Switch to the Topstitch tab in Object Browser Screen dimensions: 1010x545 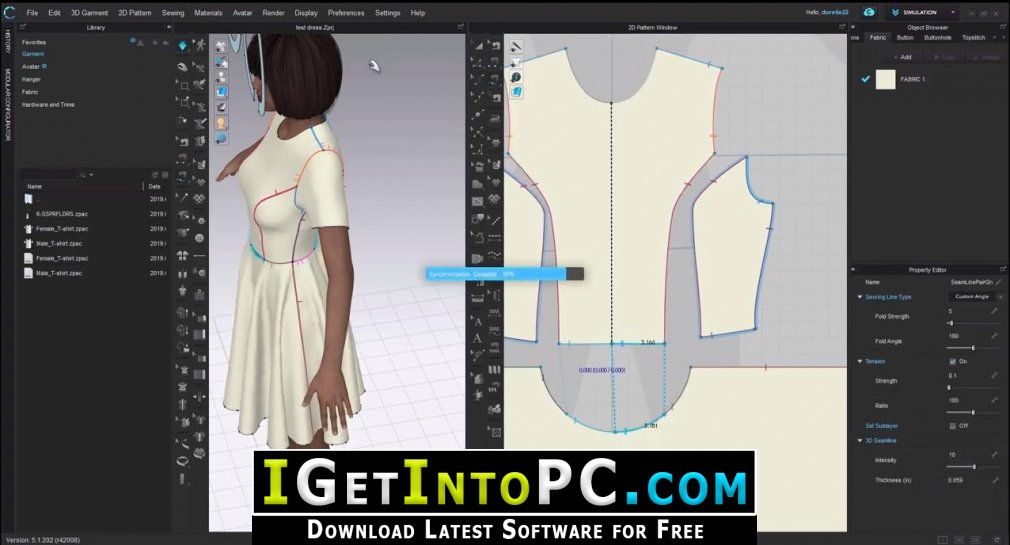click(973, 38)
